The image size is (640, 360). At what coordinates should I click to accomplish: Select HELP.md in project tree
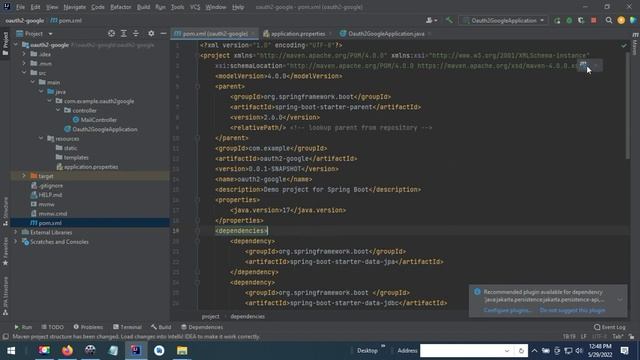(50, 195)
